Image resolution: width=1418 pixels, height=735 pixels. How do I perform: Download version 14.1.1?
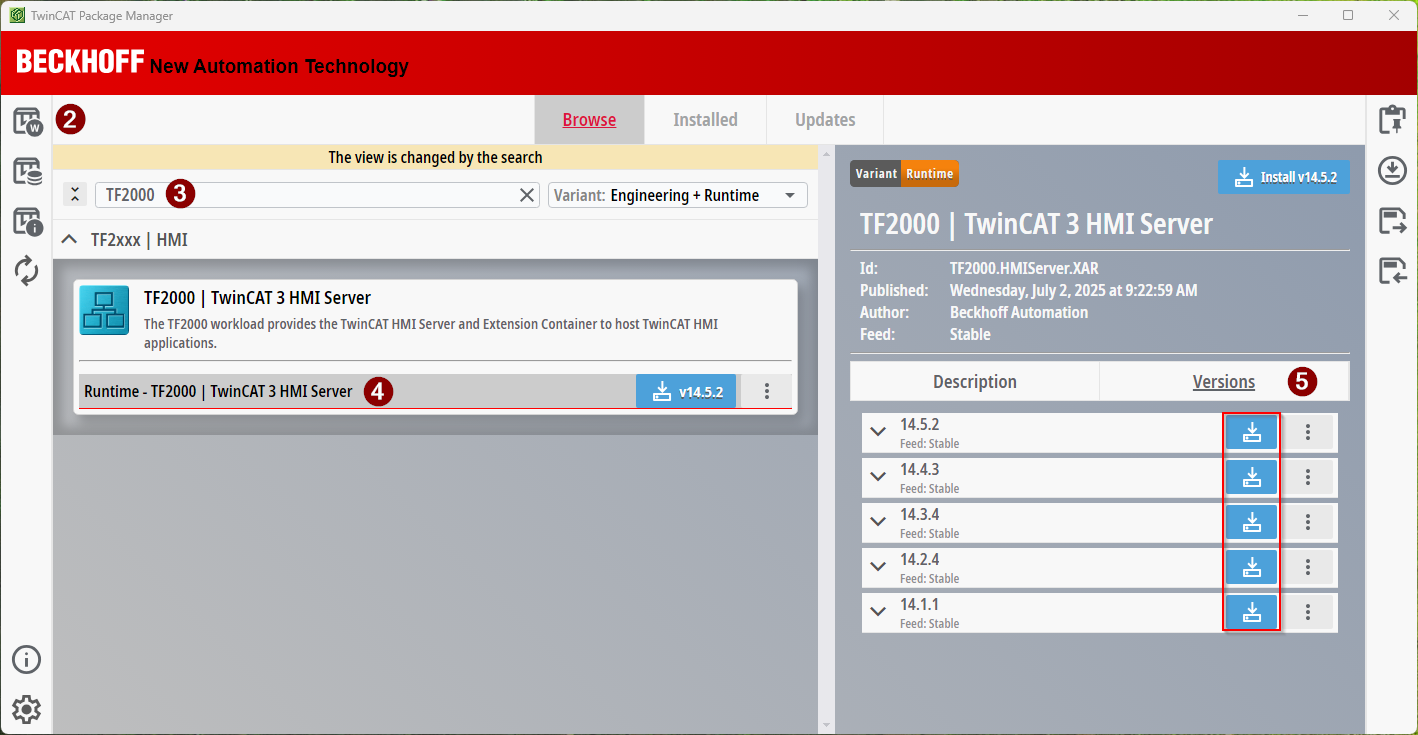coord(1251,613)
